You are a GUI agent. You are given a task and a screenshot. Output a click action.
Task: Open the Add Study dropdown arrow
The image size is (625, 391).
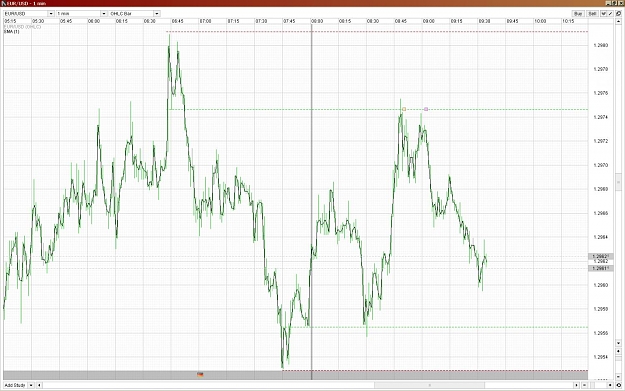[x=31, y=385]
